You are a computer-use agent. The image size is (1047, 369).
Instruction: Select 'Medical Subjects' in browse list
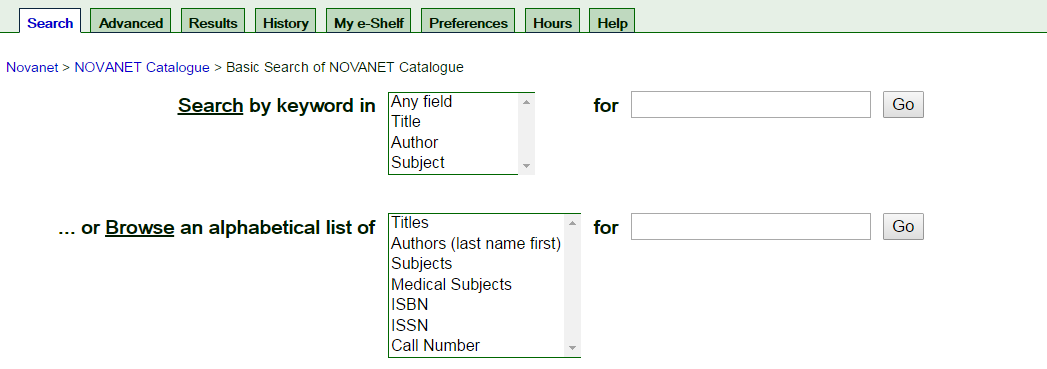pyautogui.click(x=476, y=284)
